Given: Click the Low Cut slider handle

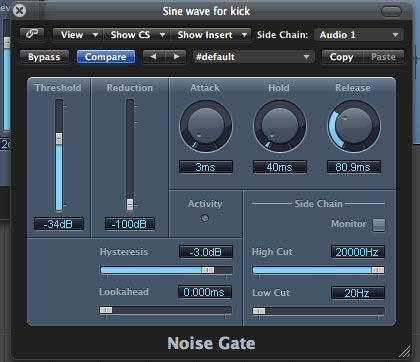Looking at the screenshot, I should tap(259, 311).
